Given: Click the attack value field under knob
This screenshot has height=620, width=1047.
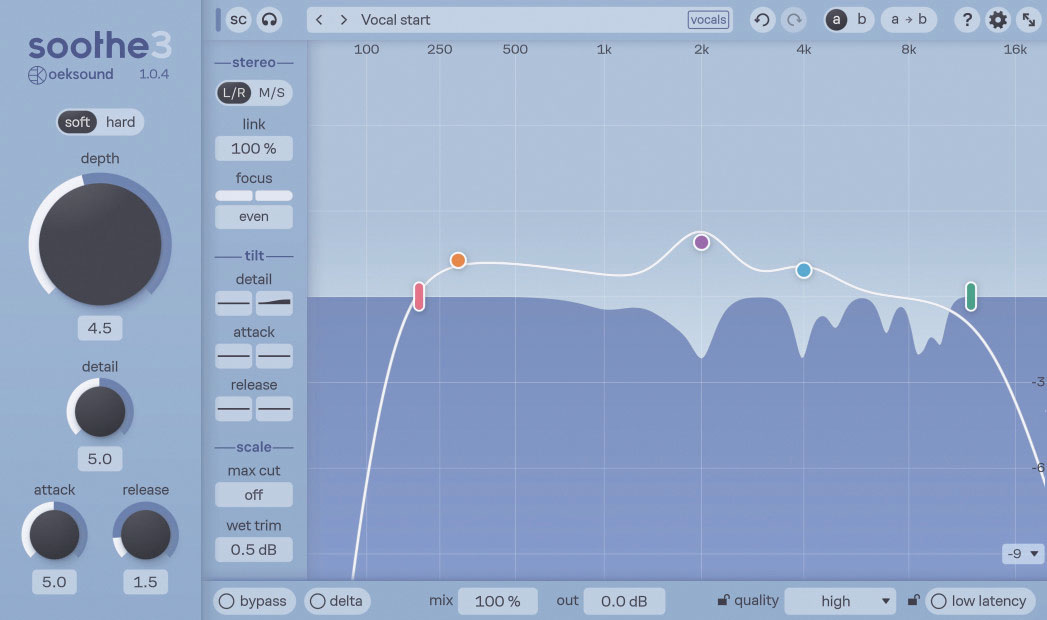Looking at the screenshot, I should [x=54, y=582].
